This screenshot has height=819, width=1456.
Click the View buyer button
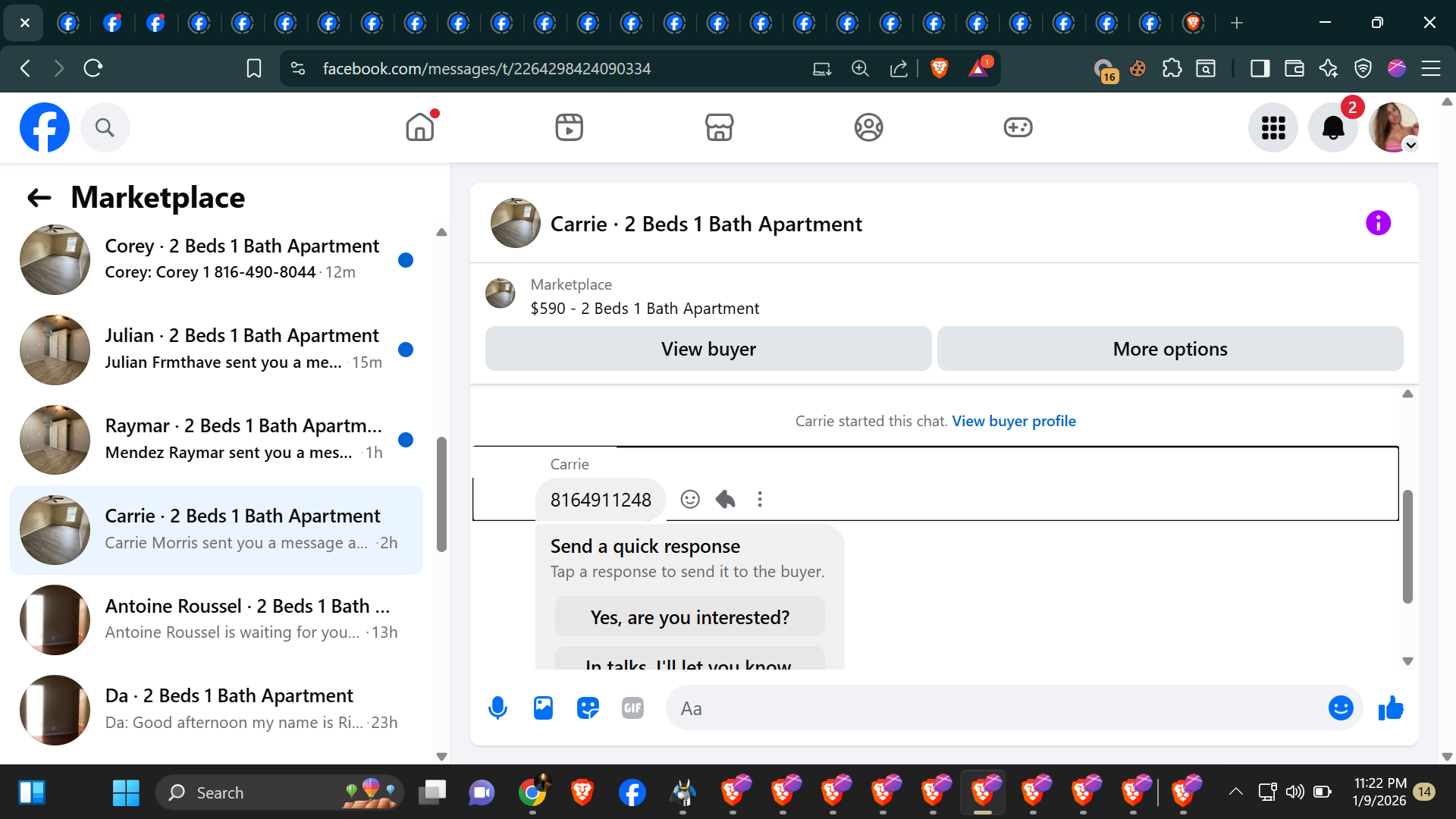pos(708,349)
